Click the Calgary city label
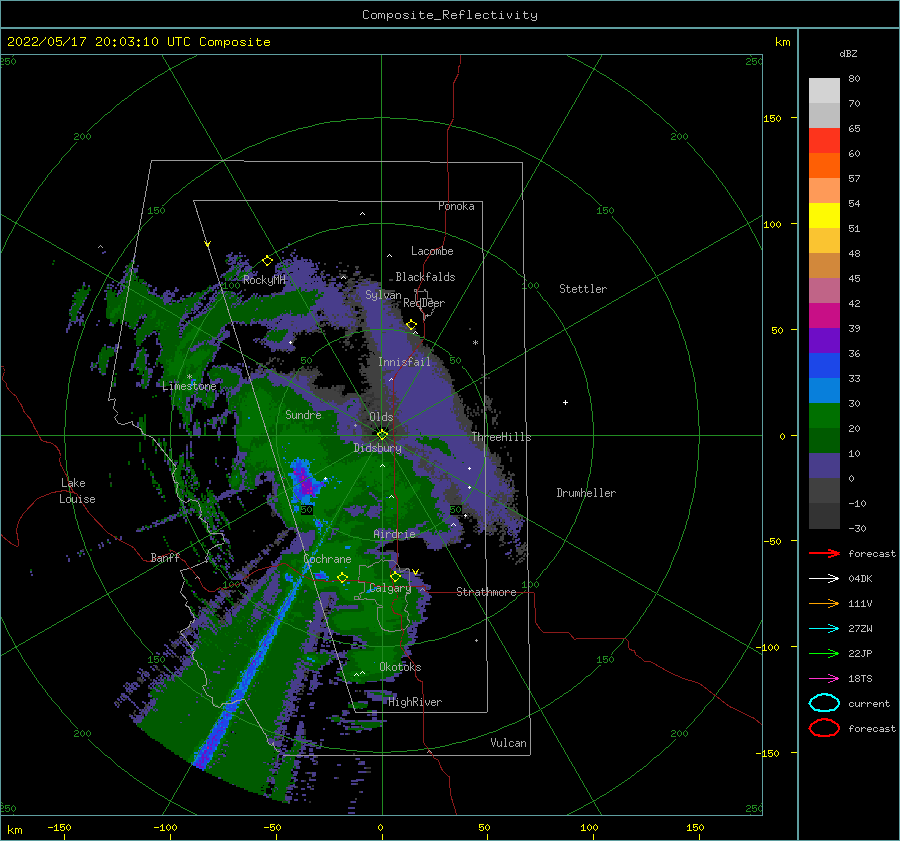Screen dimensions: 900x841 coord(390,588)
